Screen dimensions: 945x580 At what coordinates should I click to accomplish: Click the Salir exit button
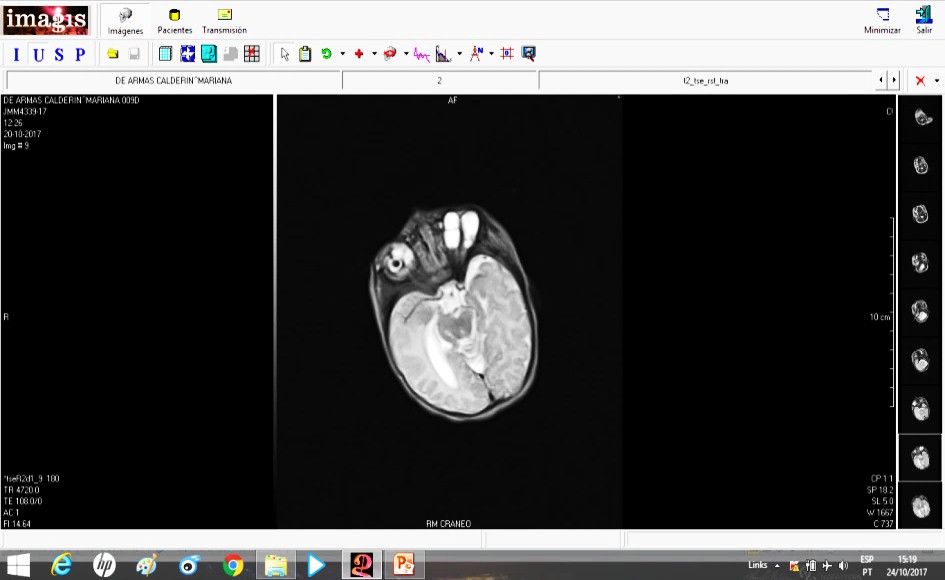click(x=923, y=20)
